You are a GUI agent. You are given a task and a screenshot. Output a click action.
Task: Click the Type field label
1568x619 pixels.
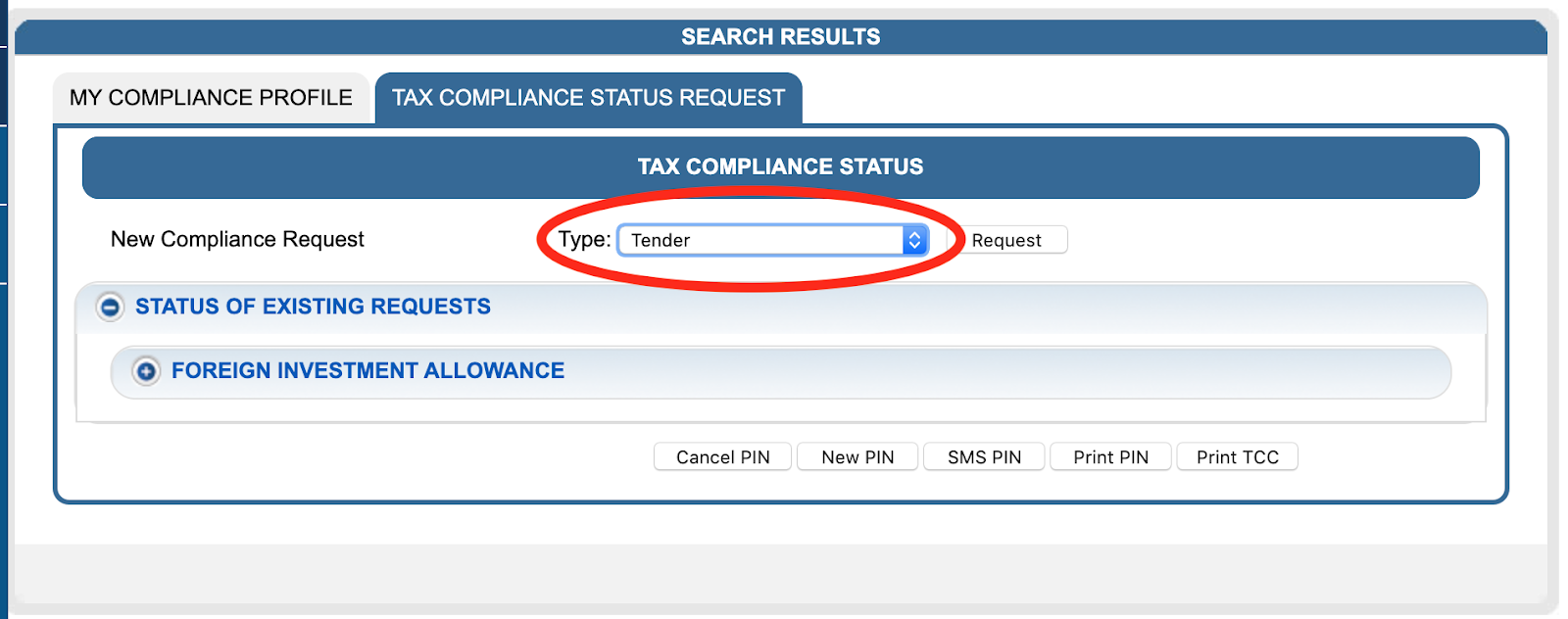pyautogui.click(x=584, y=240)
